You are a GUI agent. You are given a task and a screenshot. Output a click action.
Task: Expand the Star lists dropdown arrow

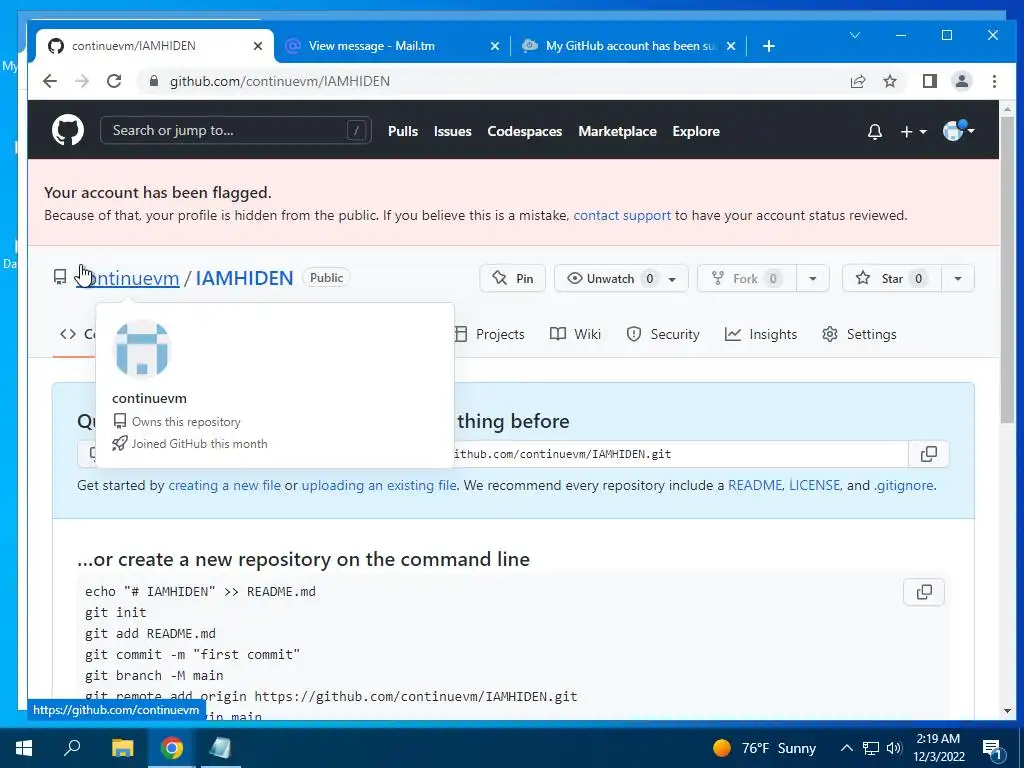click(957, 278)
